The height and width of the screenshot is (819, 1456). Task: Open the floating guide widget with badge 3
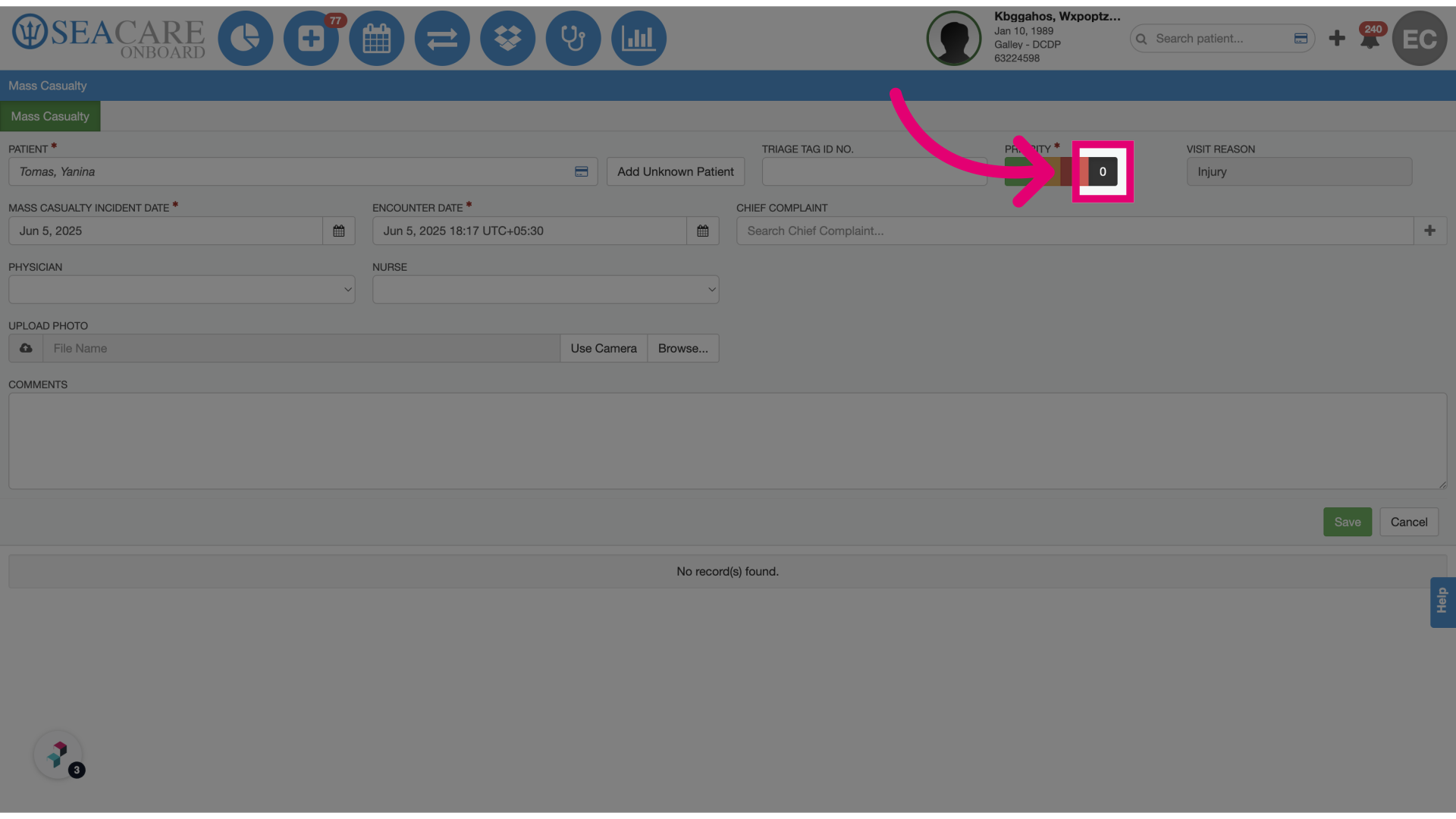tap(58, 755)
